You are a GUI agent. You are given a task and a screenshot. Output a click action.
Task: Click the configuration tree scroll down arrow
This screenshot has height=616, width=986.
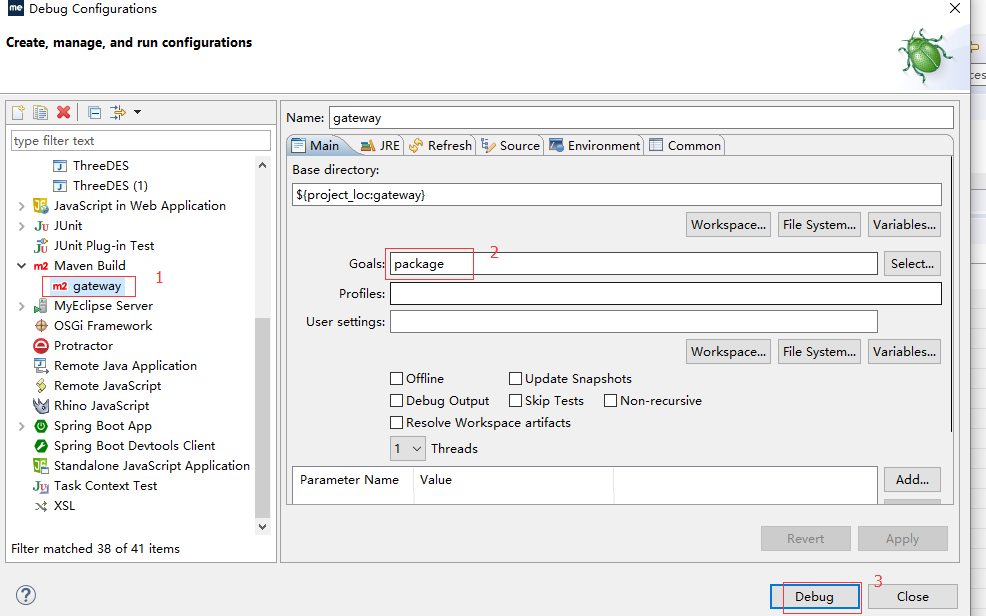click(x=263, y=527)
